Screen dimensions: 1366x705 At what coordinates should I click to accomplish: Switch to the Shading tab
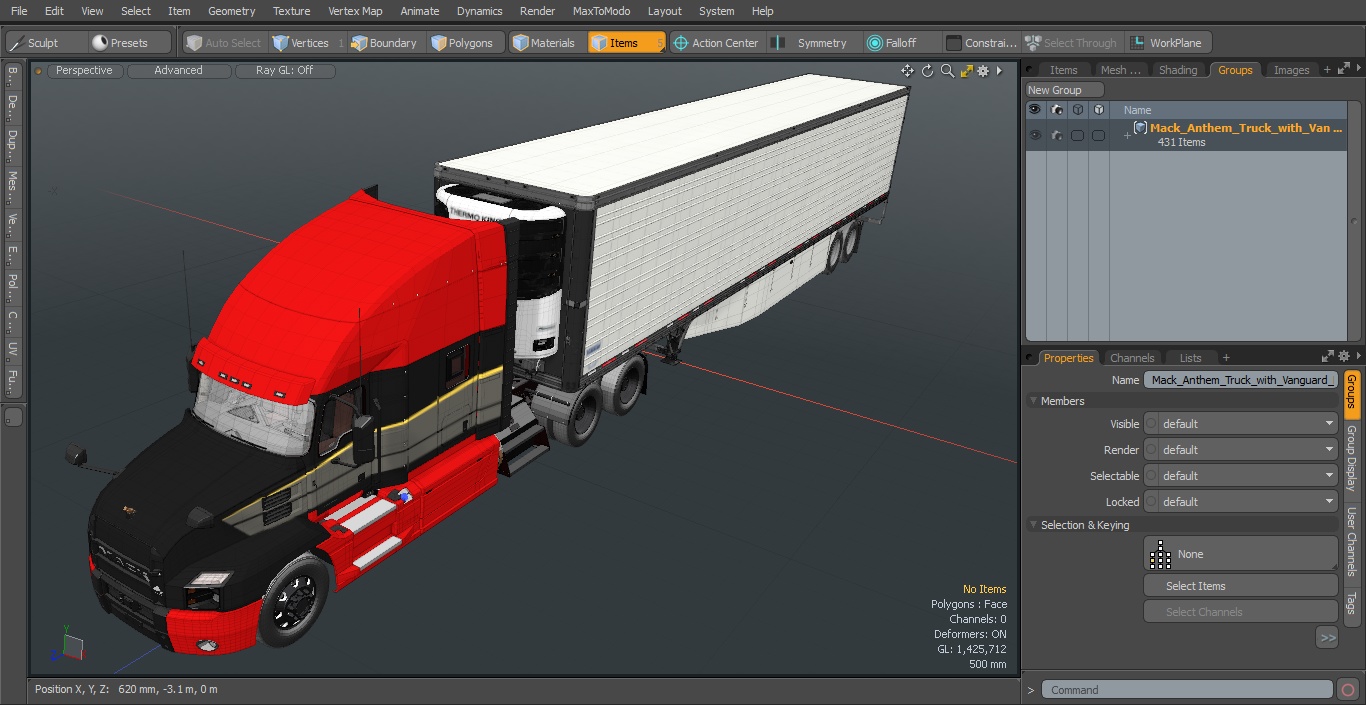[x=1177, y=70]
